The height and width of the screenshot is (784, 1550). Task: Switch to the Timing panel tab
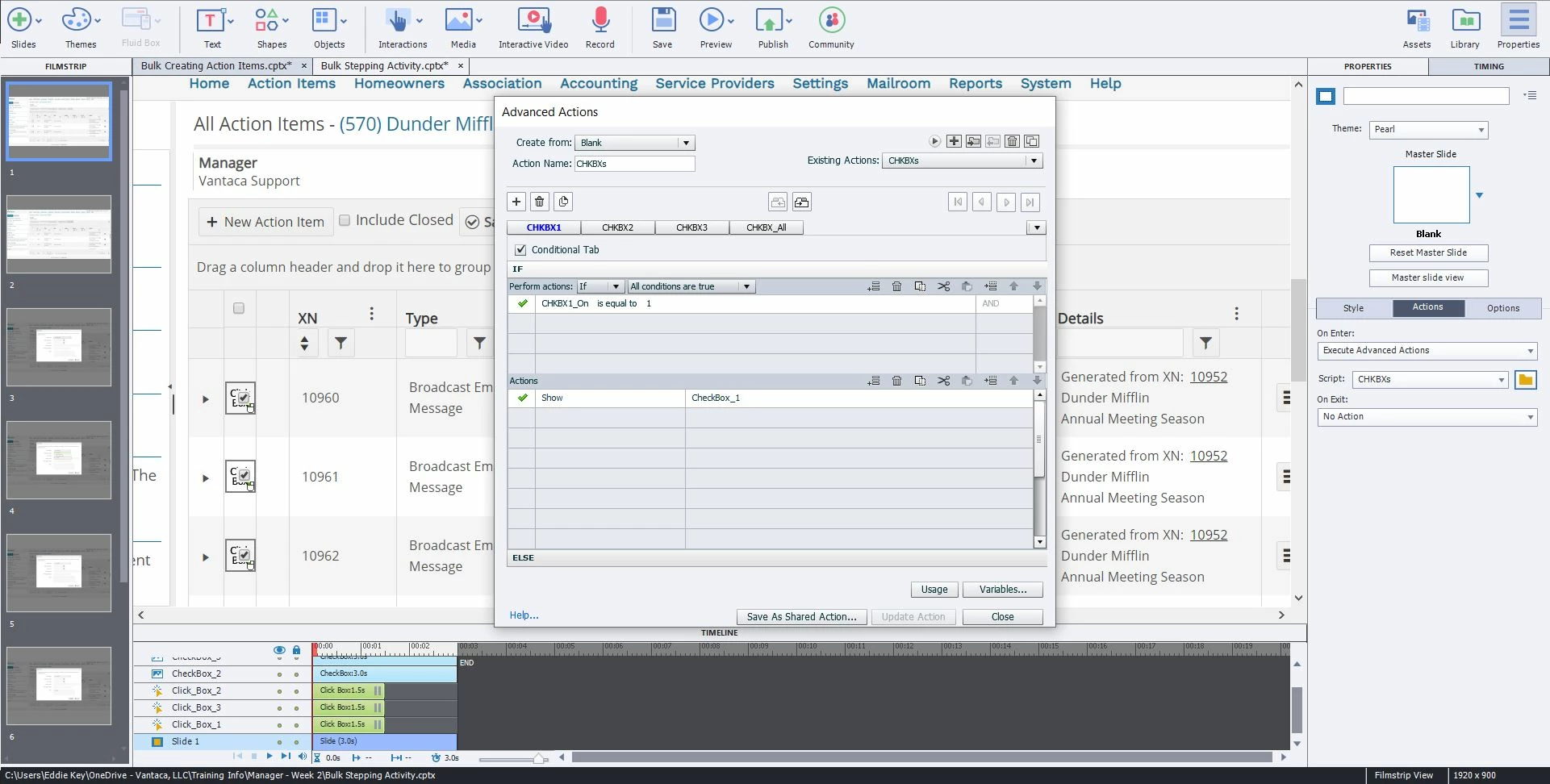coord(1489,66)
